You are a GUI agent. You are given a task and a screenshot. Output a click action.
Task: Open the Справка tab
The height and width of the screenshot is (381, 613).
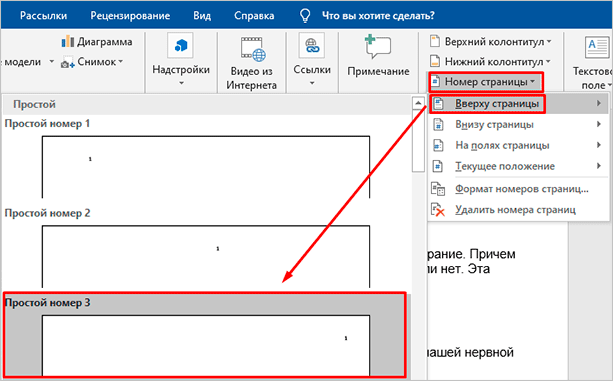tap(254, 16)
